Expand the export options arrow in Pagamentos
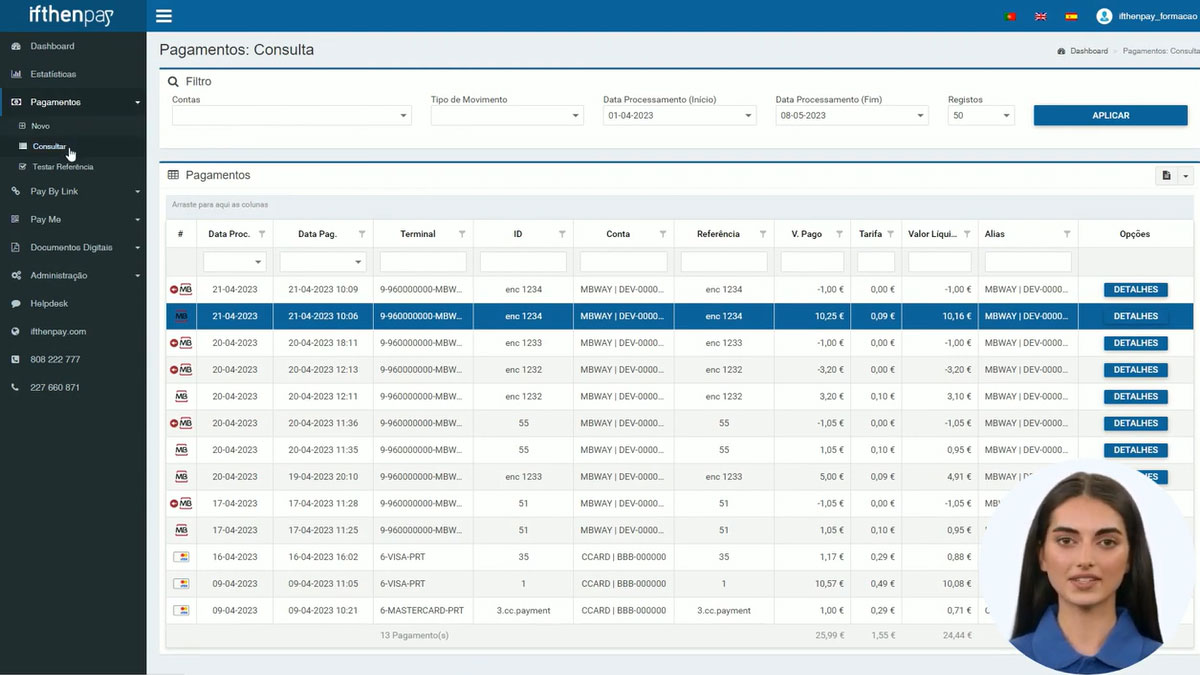This screenshot has width=1200, height=675. click(x=1186, y=176)
